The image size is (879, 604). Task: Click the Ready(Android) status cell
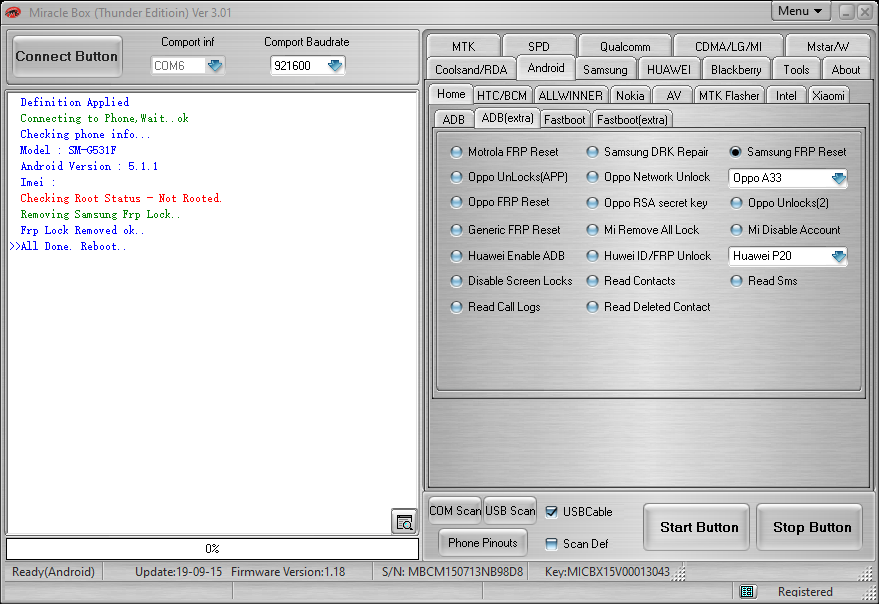coord(53,571)
